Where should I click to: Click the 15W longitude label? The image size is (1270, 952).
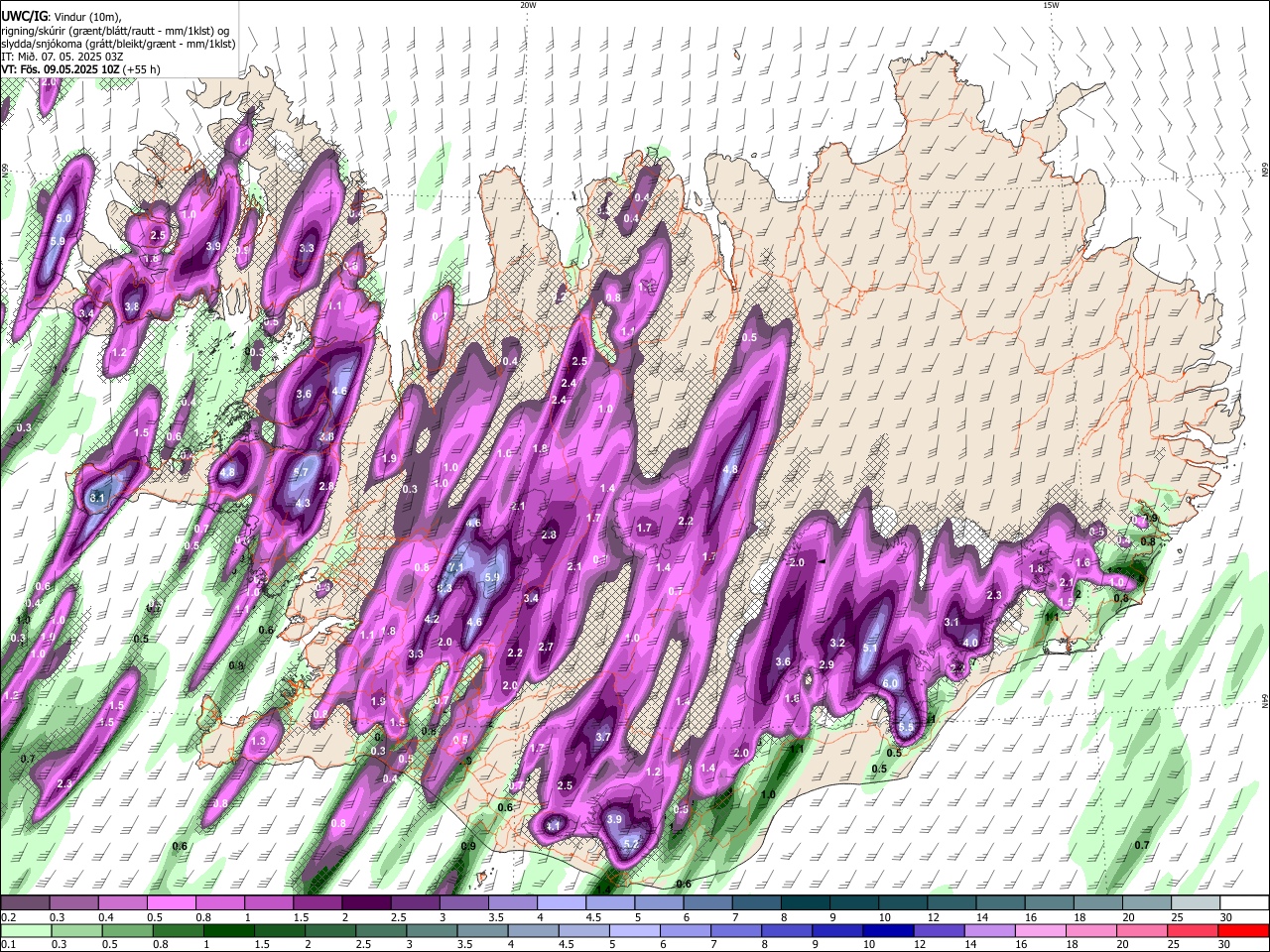click(1050, 5)
